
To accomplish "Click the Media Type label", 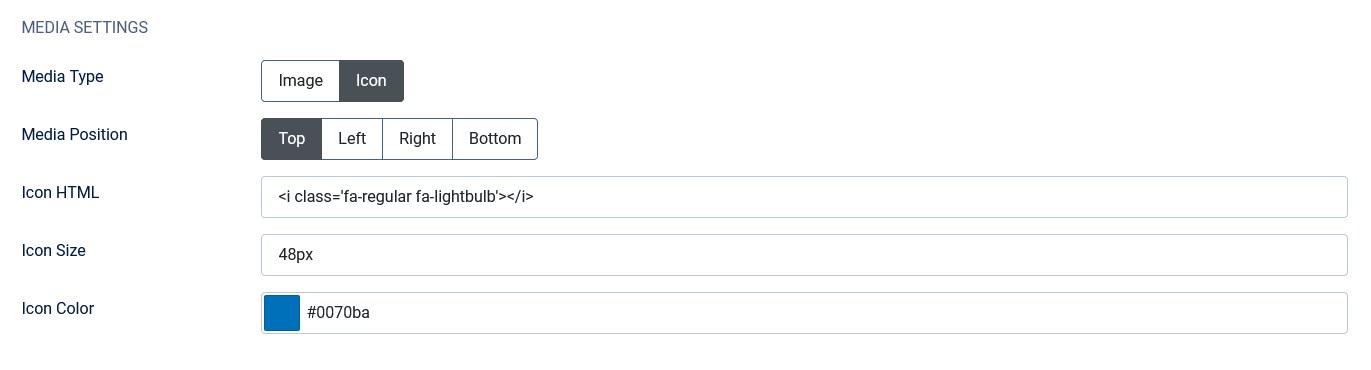I will (x=62, y=77).
